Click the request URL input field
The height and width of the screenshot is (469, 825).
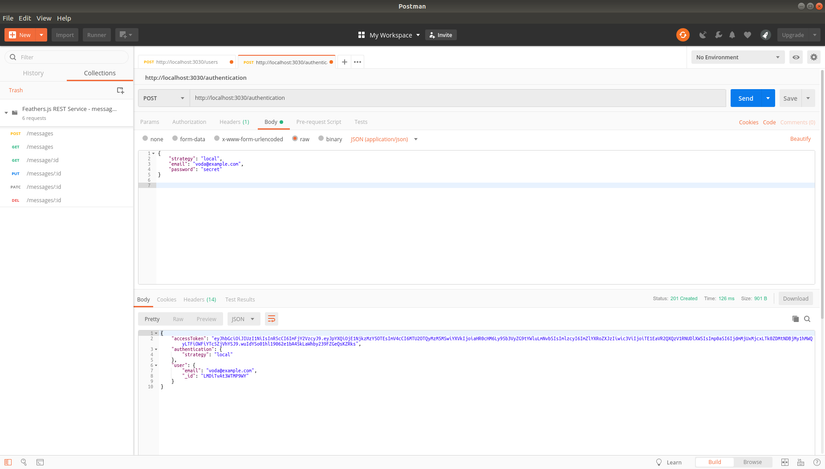pos(458,98)
